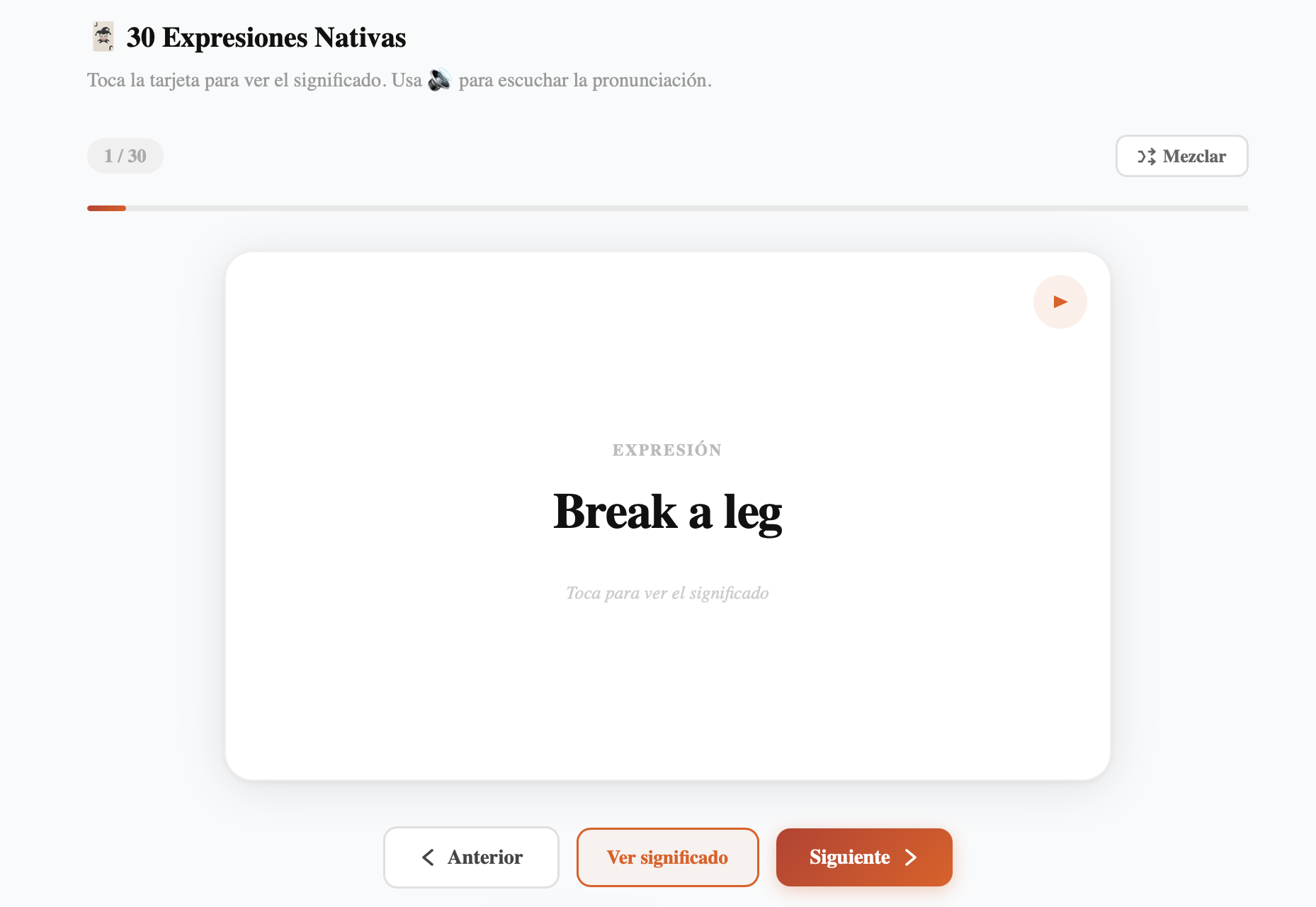Click the instruction text about touching the card
Screen dimensions: 1316x907
(x=399, y=80)
